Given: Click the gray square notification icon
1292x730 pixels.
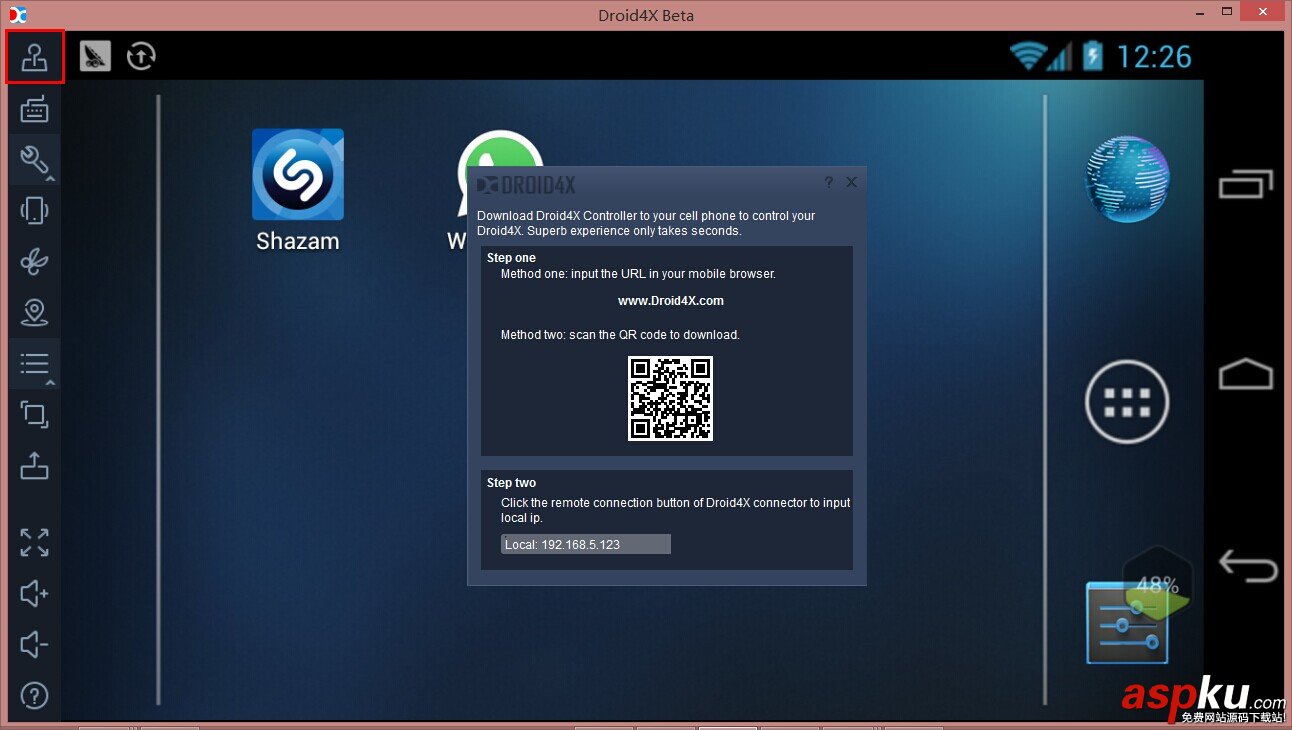Looking at the screenshot, I should click(x=95, y=56).
